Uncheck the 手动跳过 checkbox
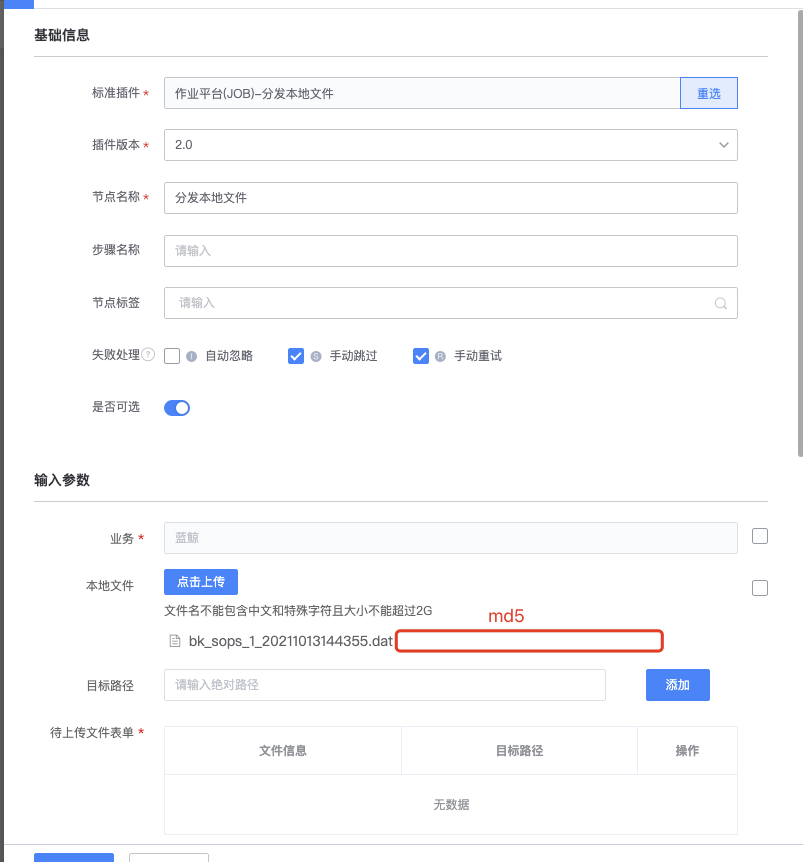This screenshot has height=862, width=803. (296, 355)
